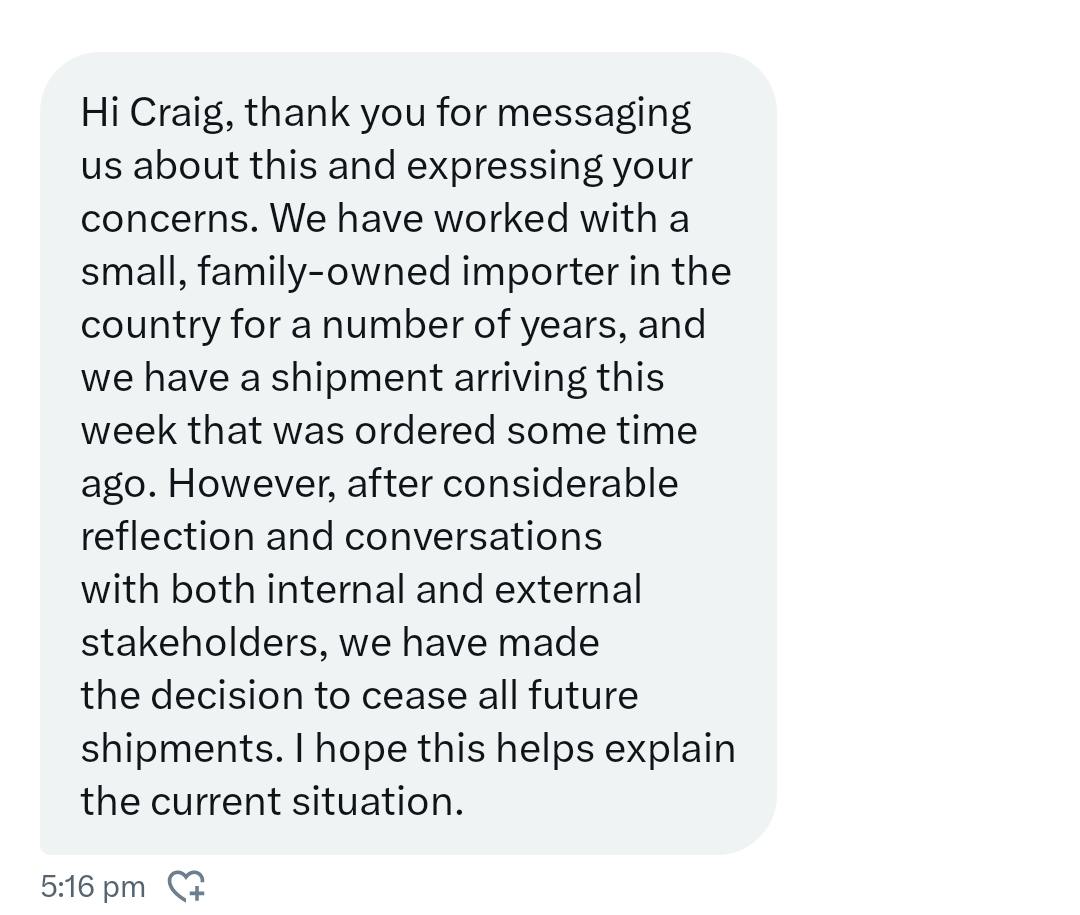
Task: Click the phrase "reflection and conversations"
Action: pos(341,537)
